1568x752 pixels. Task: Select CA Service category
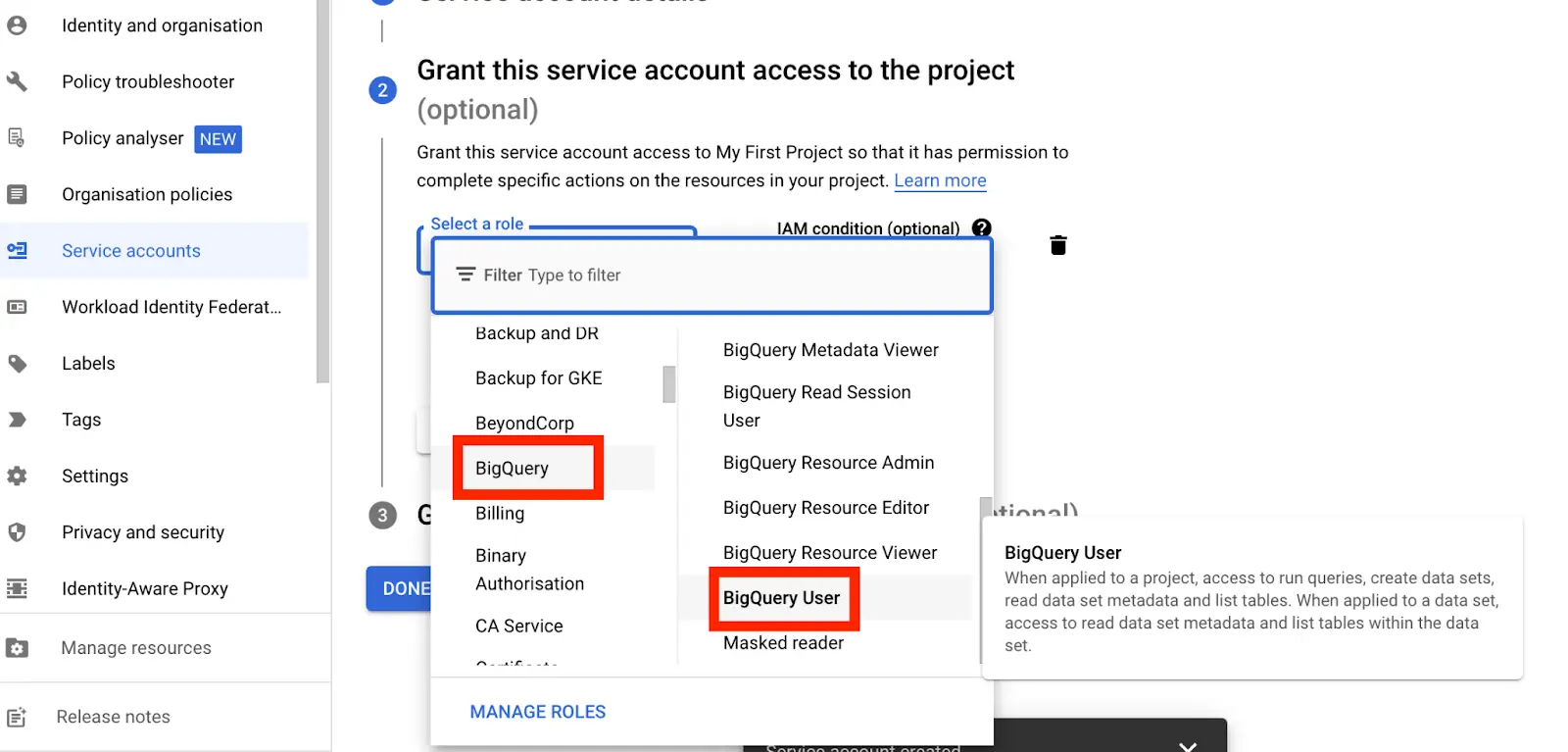(x=519, y=626)
